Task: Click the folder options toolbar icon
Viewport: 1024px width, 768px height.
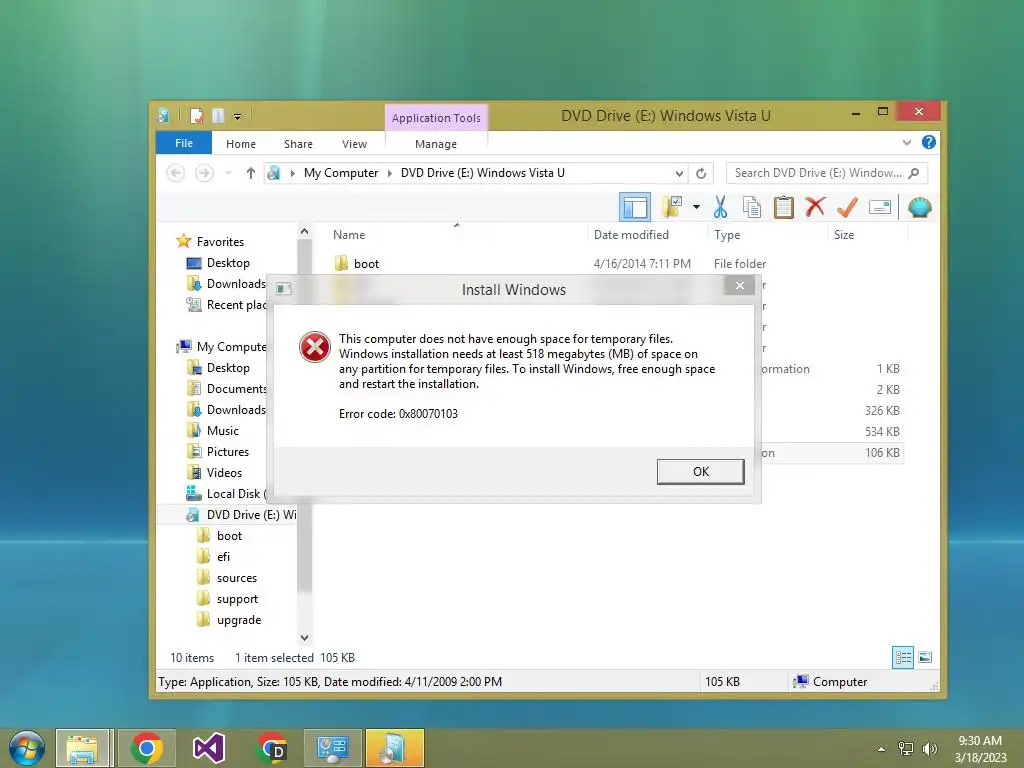Action: (672, 207)
